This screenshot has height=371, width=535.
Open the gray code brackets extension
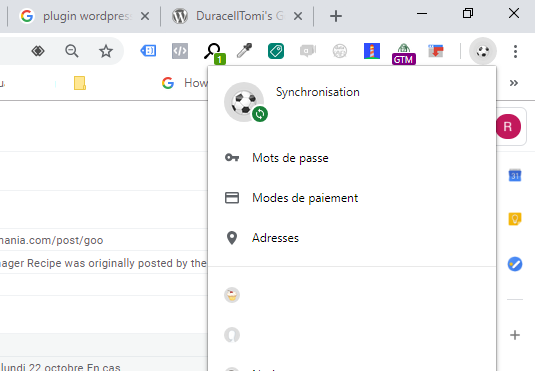click(180, 51)
